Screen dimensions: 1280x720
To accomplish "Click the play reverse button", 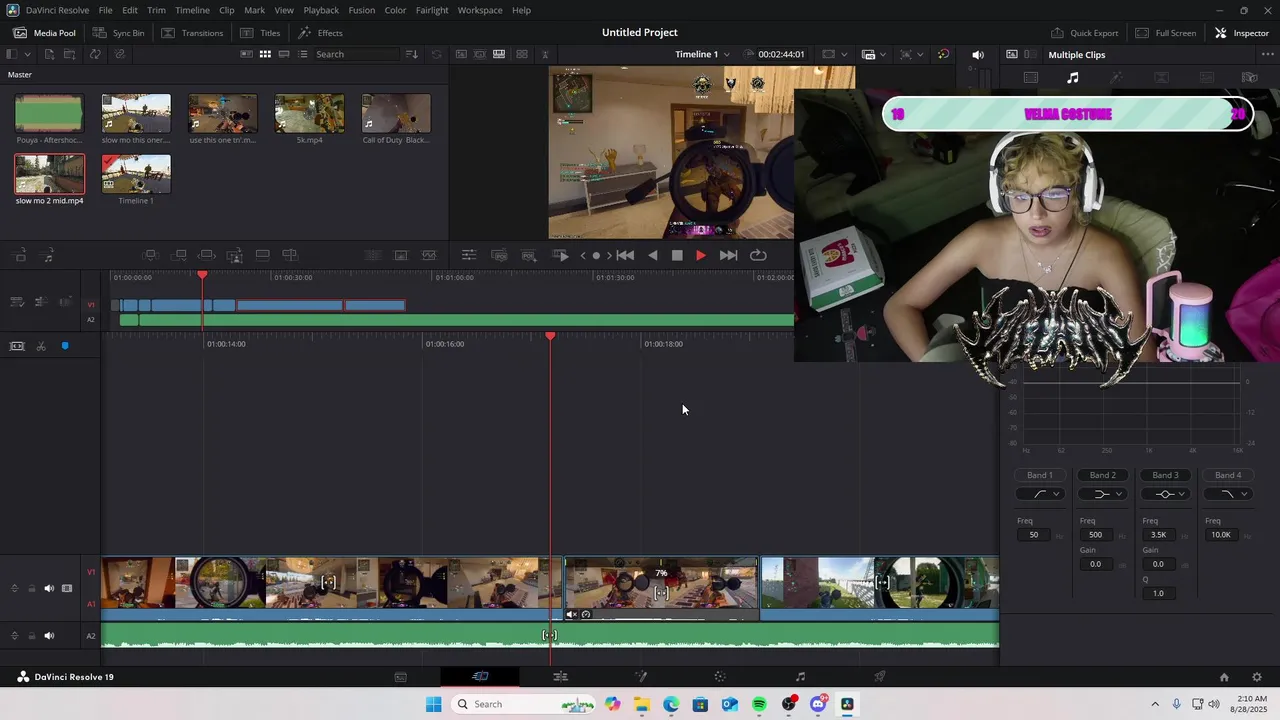I will coord(653,255).
